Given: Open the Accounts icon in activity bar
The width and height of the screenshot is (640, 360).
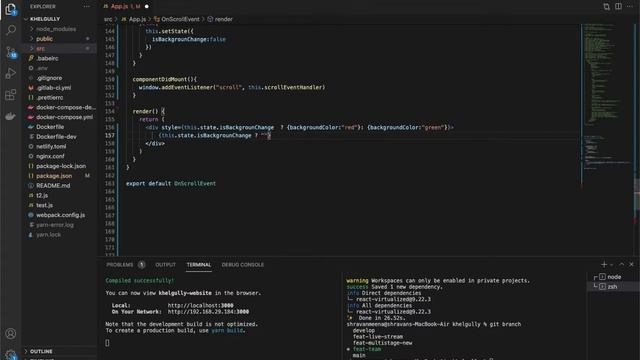Looking at the screenshot, I should point(11,333).
